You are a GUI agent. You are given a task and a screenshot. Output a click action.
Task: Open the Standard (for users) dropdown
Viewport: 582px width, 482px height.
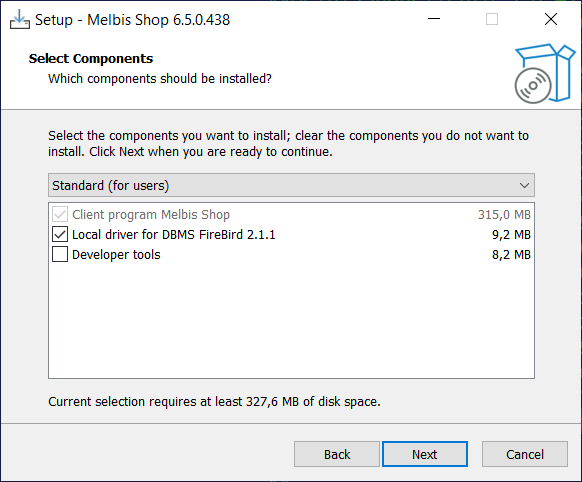click(291, 185)
